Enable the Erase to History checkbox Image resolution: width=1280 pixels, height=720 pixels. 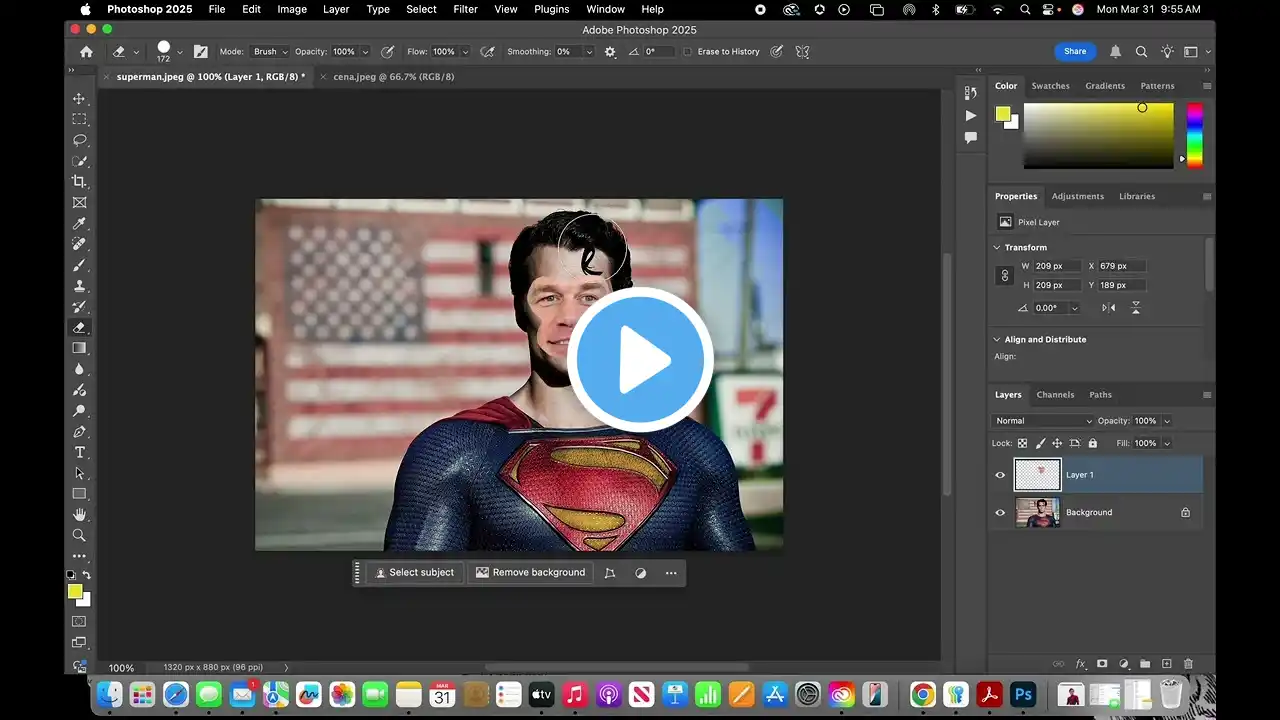pyautogui.click(x=688, y=52)
